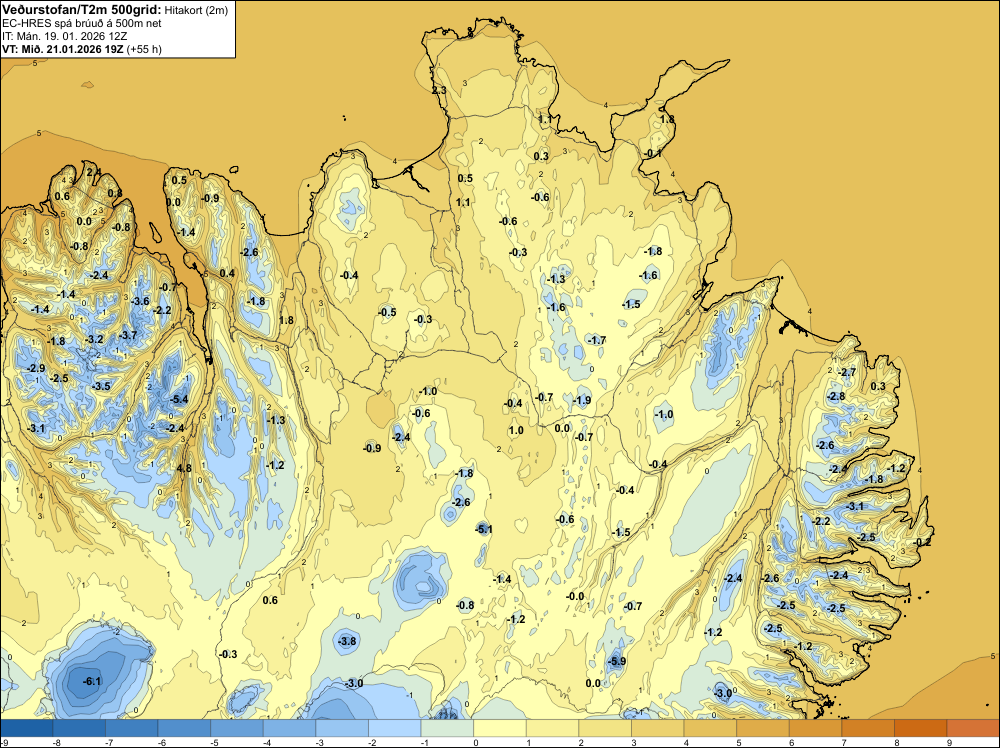Click the legend swatch between 8 and 9
The height and width of the screenshot is (748, 1000).
[920, 728]
